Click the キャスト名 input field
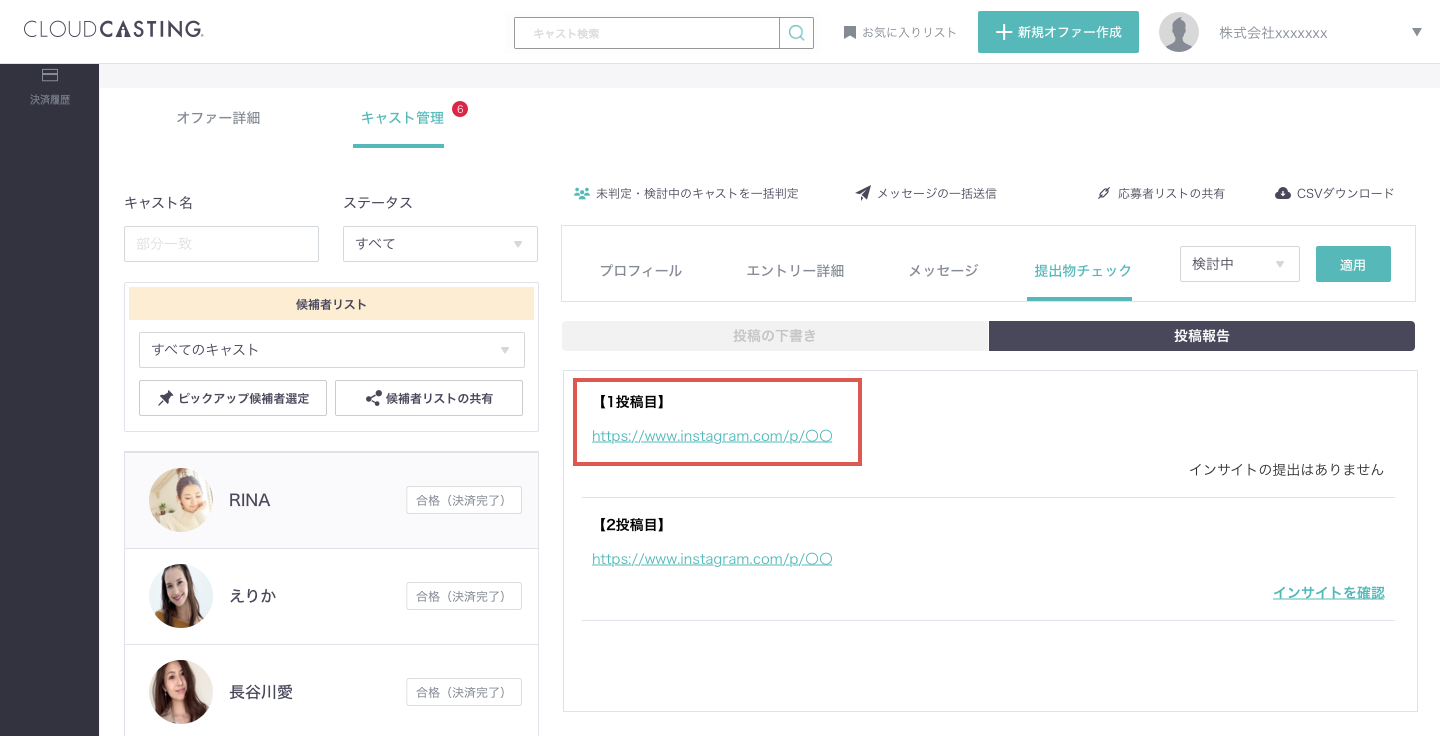This screenshot has width=1440, height=736. tap(221, 244)
